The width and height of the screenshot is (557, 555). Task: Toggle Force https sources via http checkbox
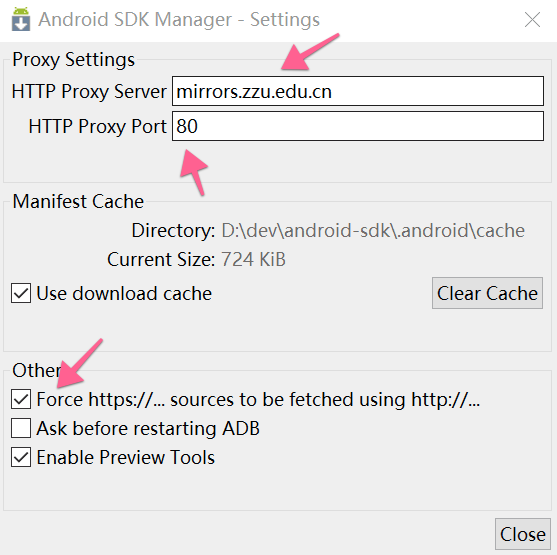tap(21, 399)
